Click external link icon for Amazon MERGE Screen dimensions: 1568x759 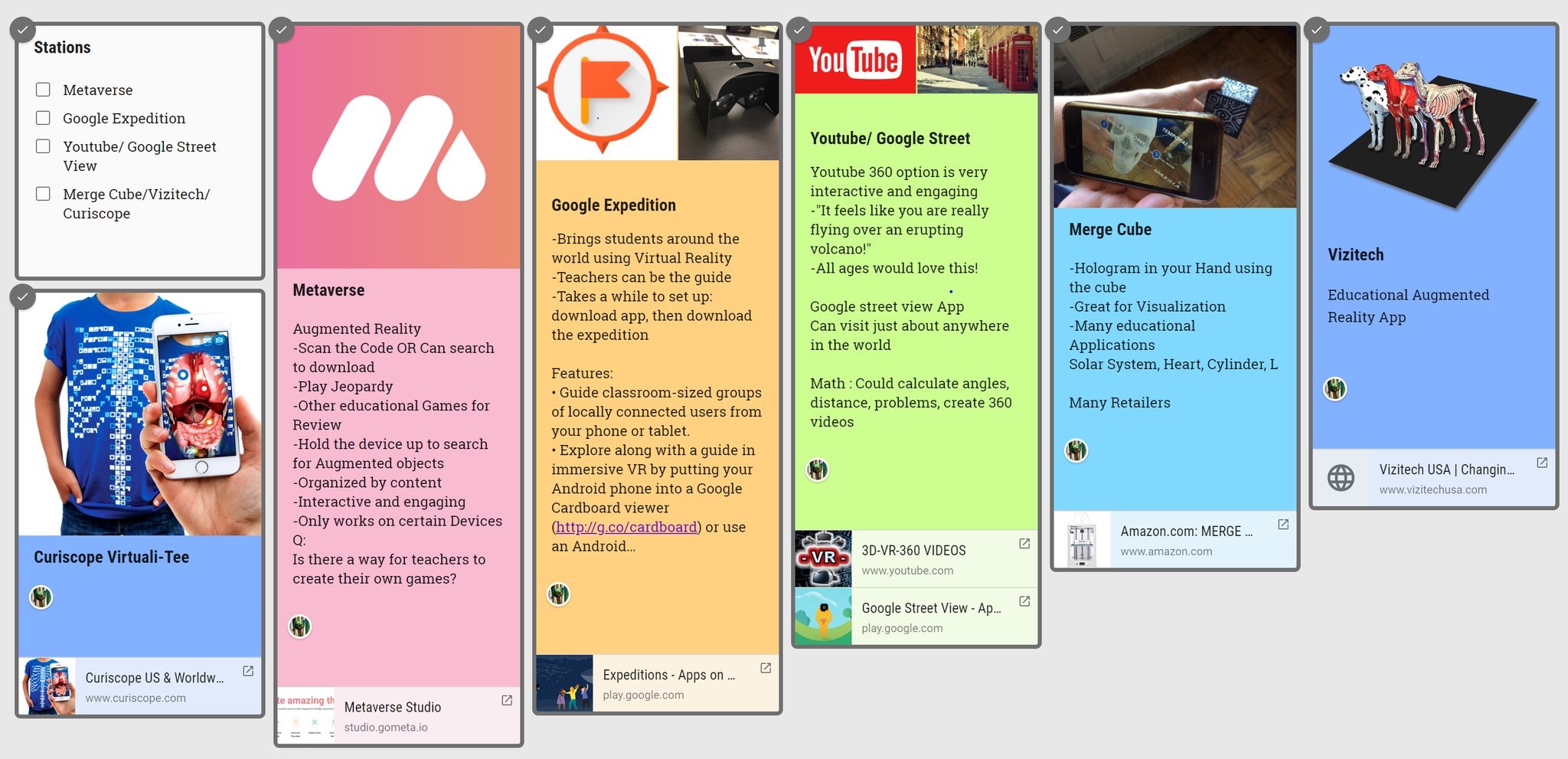click(1283, 525)
